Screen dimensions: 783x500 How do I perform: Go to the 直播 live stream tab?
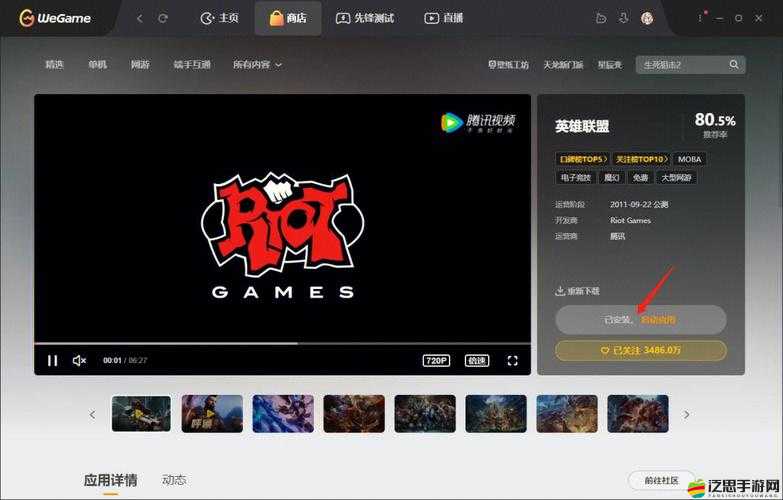pyautogui.click(x=443, y=18)
